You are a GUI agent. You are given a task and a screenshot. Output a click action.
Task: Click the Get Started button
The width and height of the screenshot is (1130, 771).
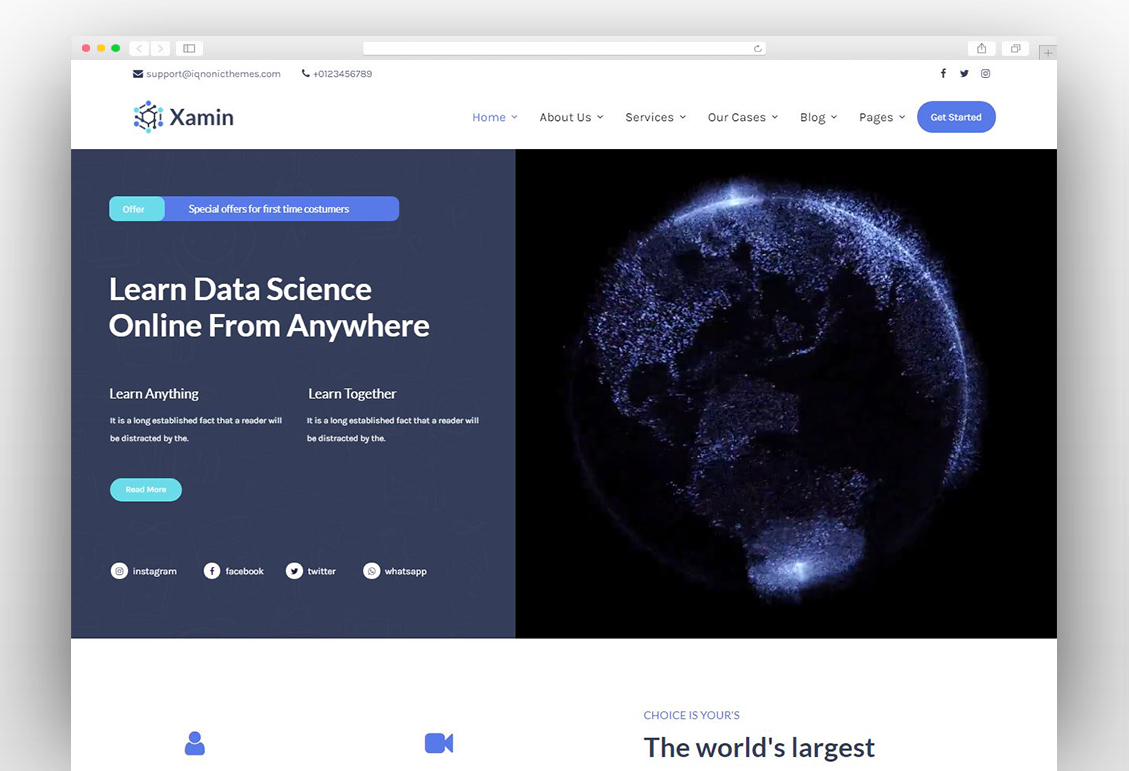pyautogui.click(x=956, y=117)
